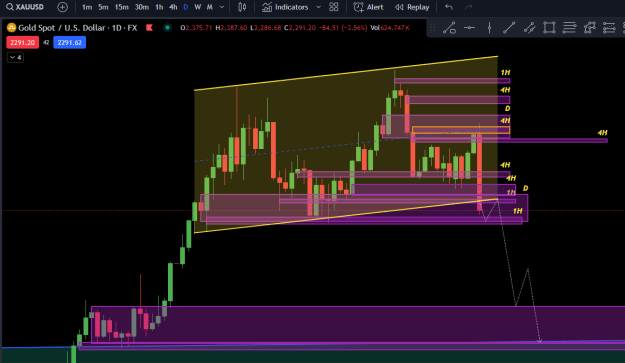Choose the 4h timeframe
Image resolution: width=625 pixels, height=363 pixels.
click(x=173, y=7)
